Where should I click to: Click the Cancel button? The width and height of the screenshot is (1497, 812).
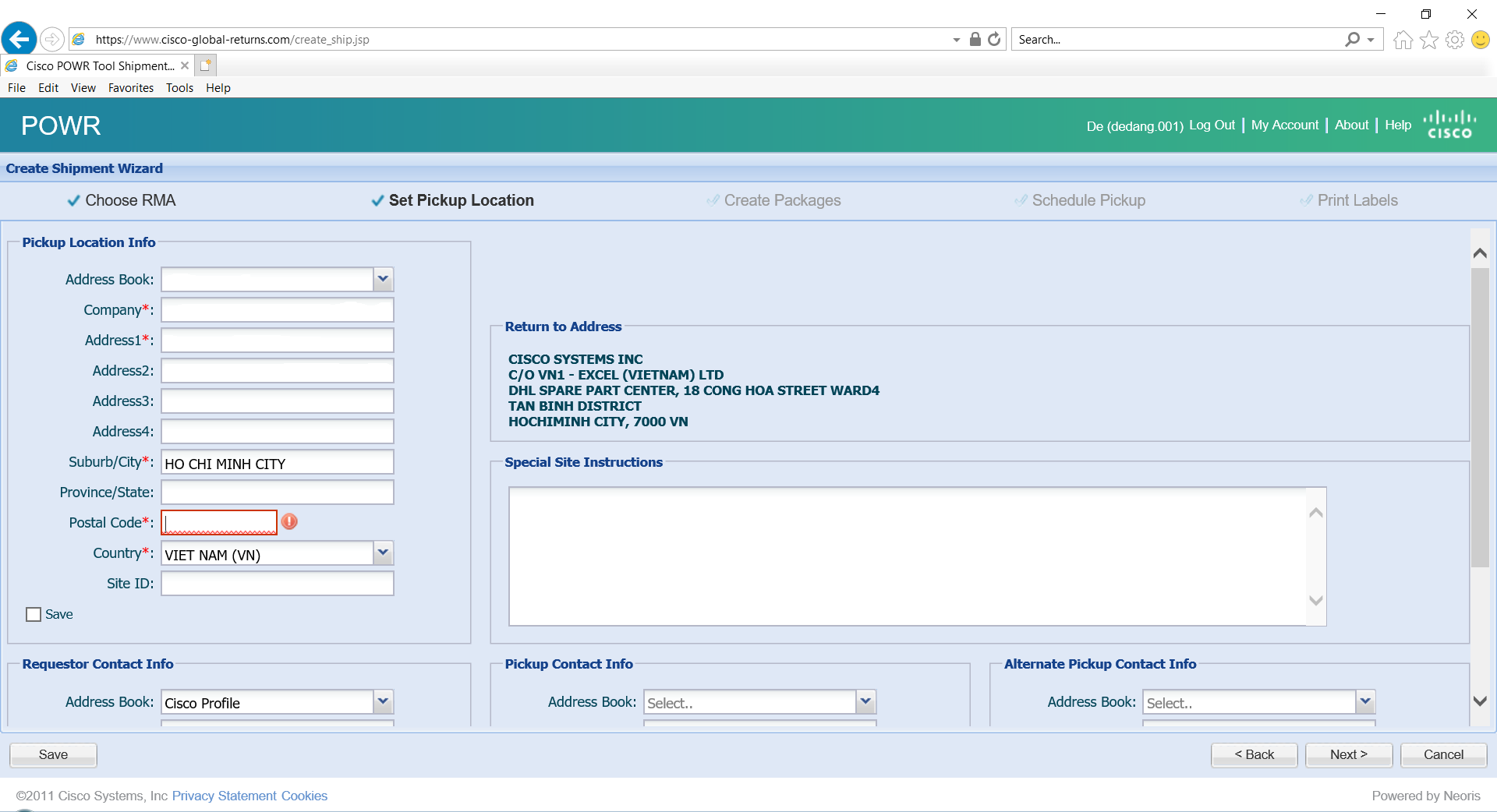coord(1444,754)
